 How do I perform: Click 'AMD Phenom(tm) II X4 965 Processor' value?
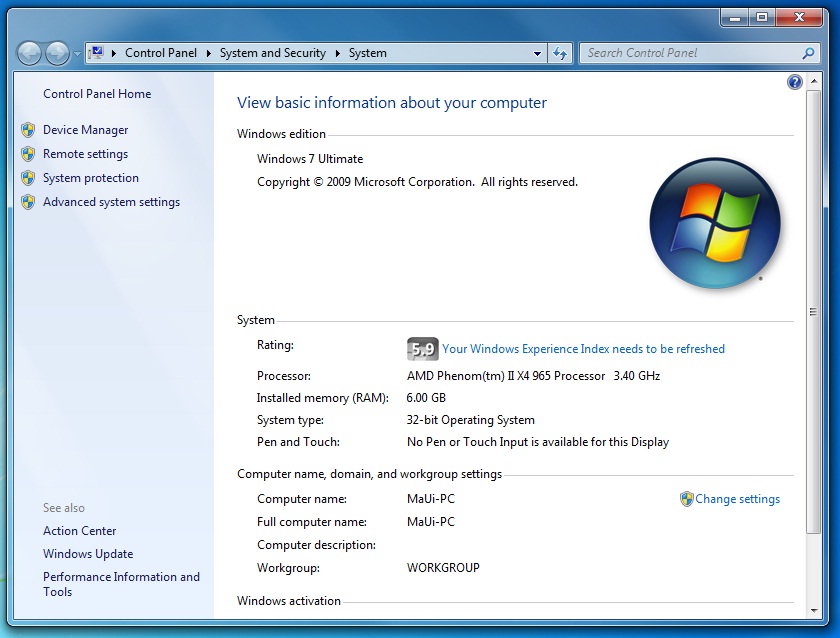(506, 376)
